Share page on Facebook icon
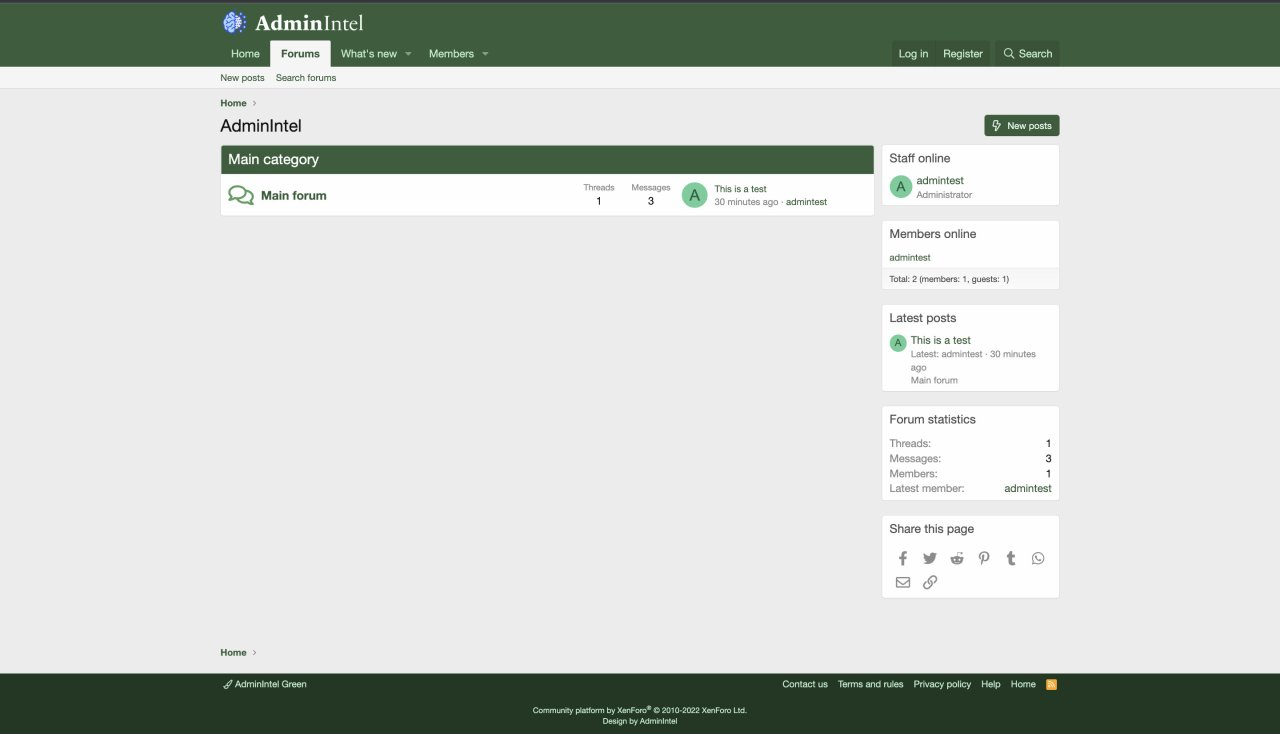 pos(903,558)
